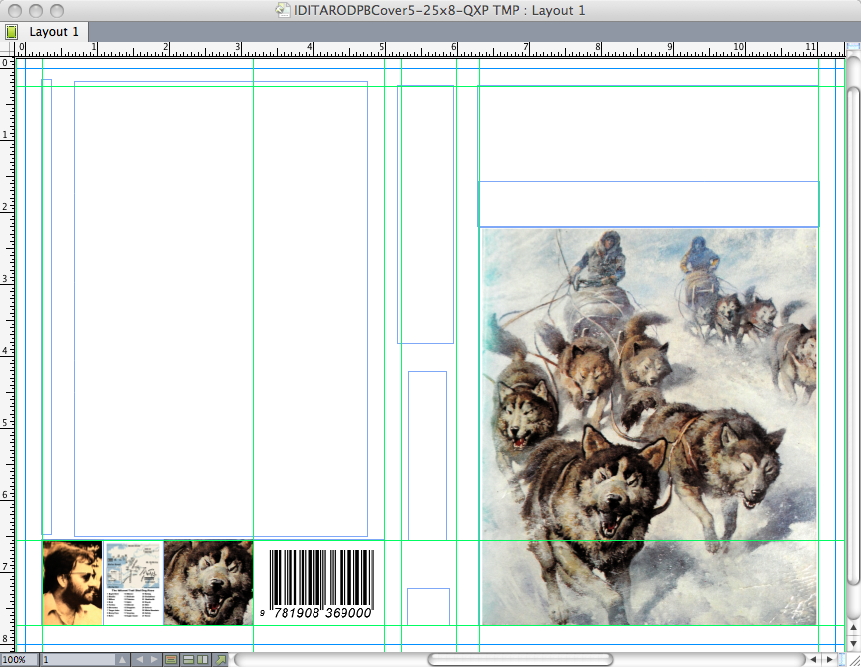Viewport: 861px width, 667px height.
Task: Click the window zoom button in title bar
Action: point(57,10)
